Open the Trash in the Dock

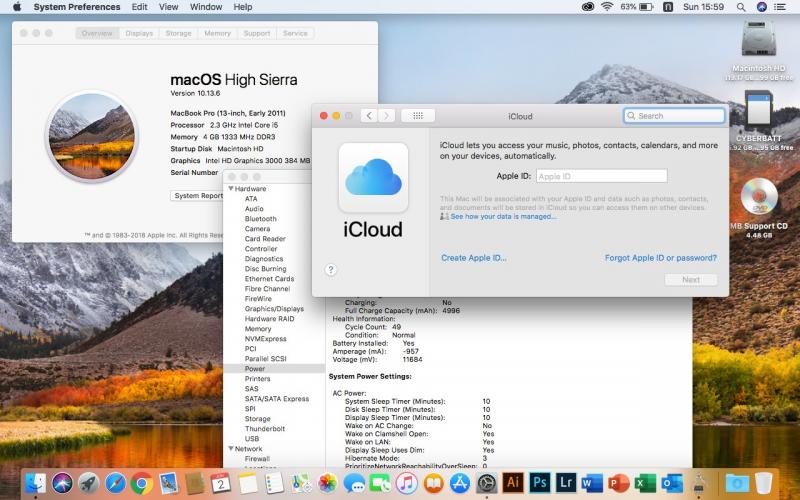pos(764,483)
